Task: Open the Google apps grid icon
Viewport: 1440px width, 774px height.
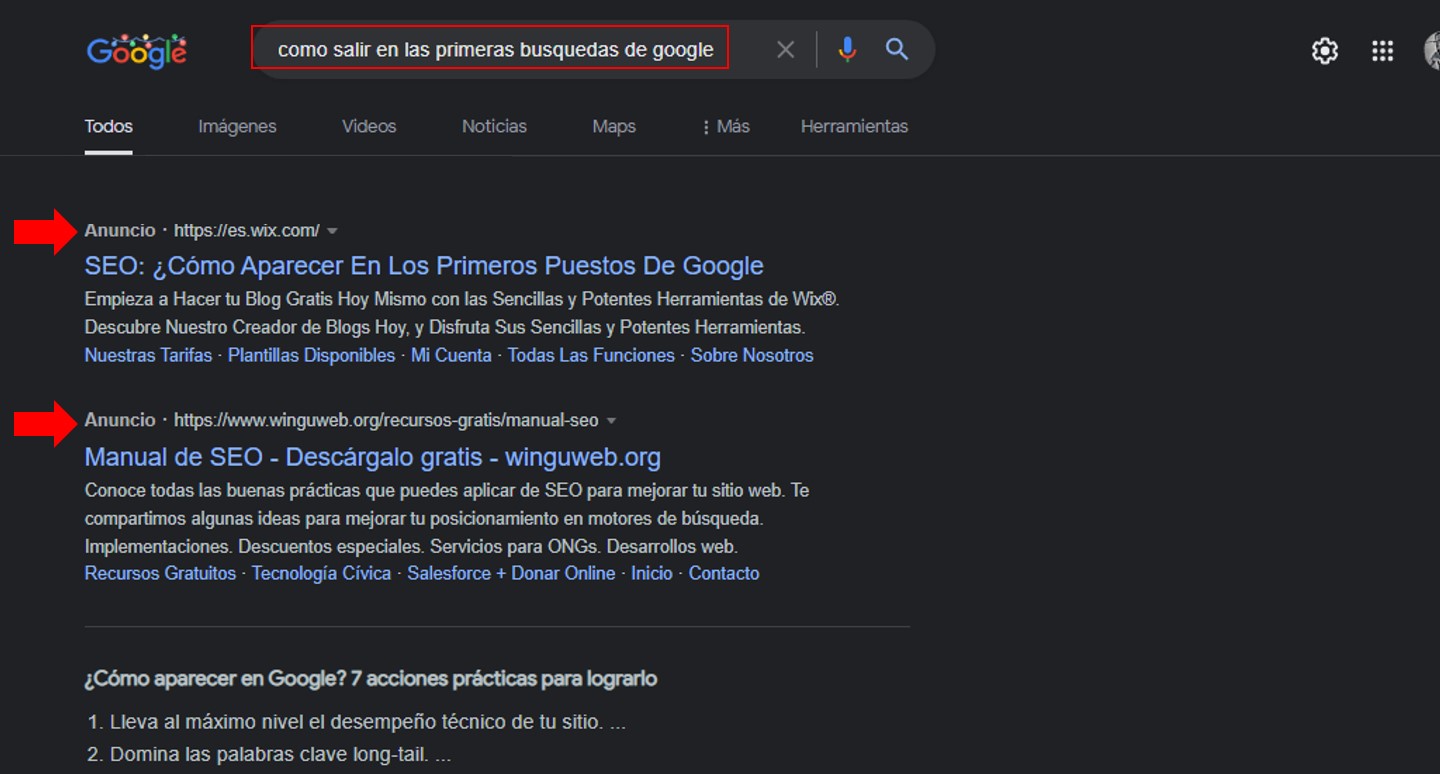Action: click(1383, 50)
